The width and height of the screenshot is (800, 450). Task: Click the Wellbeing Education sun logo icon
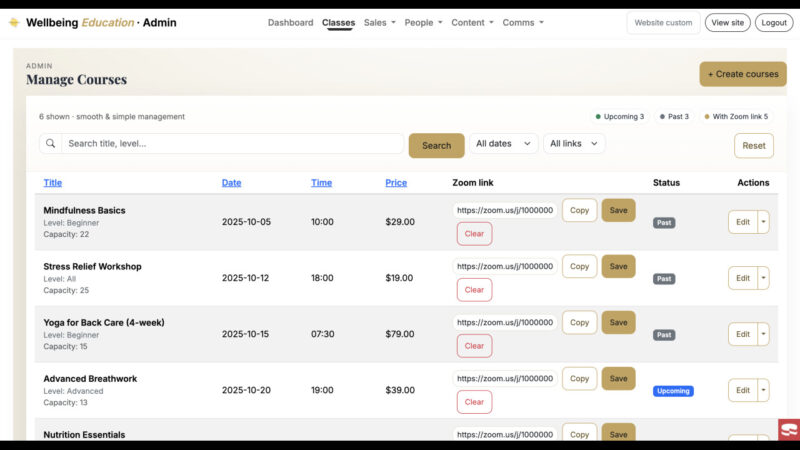(14, 22)
